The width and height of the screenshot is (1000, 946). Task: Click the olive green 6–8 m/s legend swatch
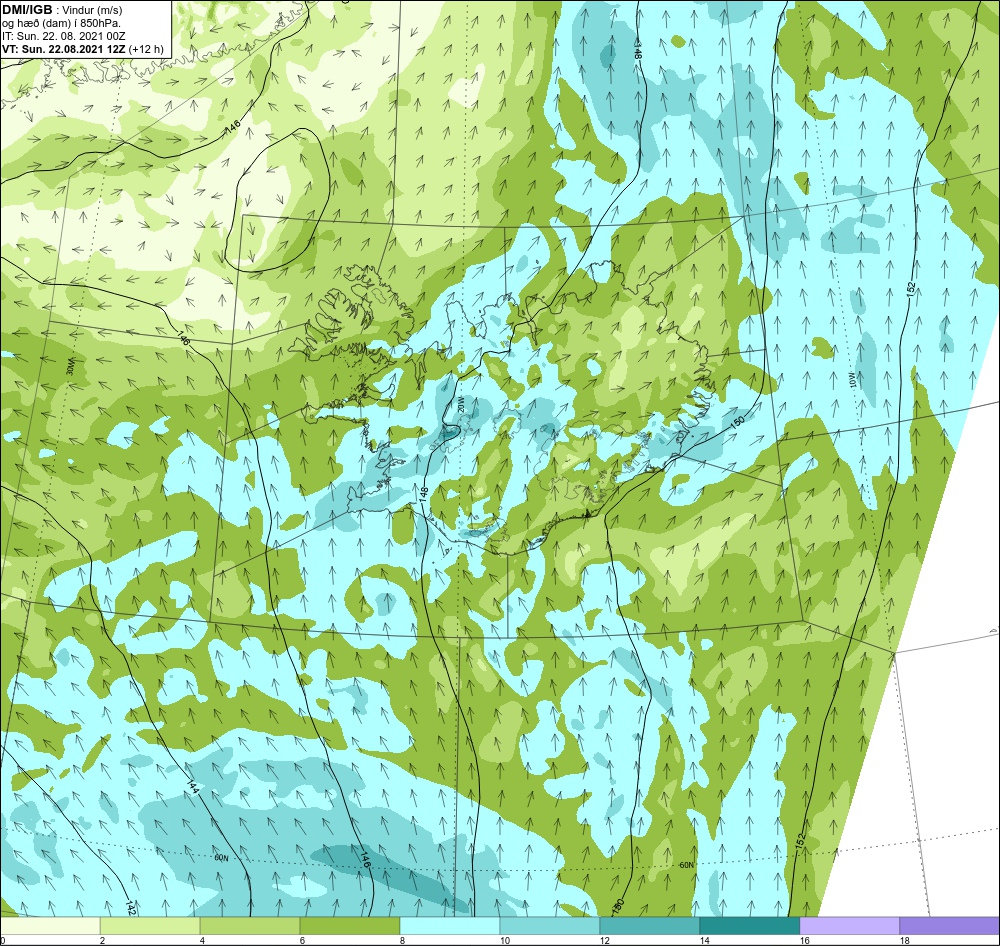(349, 926)
